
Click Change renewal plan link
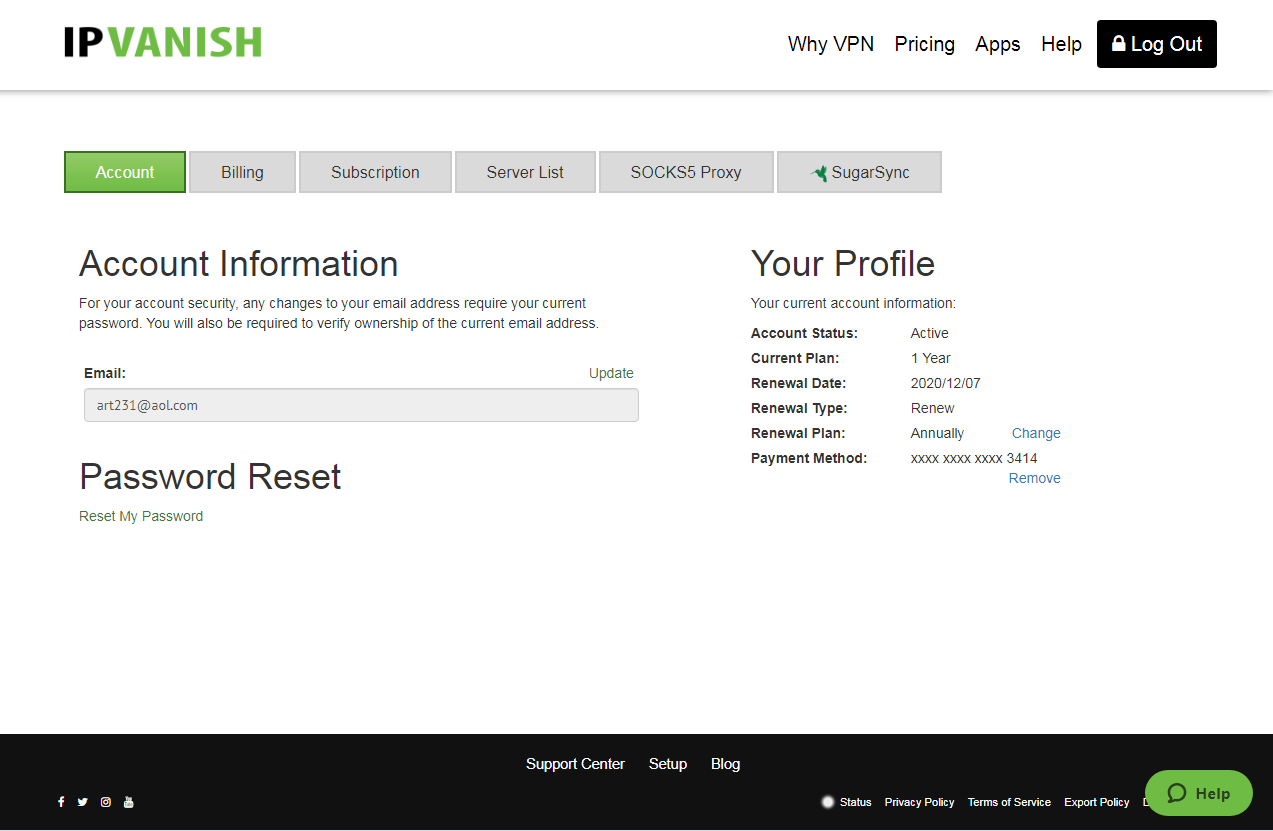click(x=1036, y=433)
